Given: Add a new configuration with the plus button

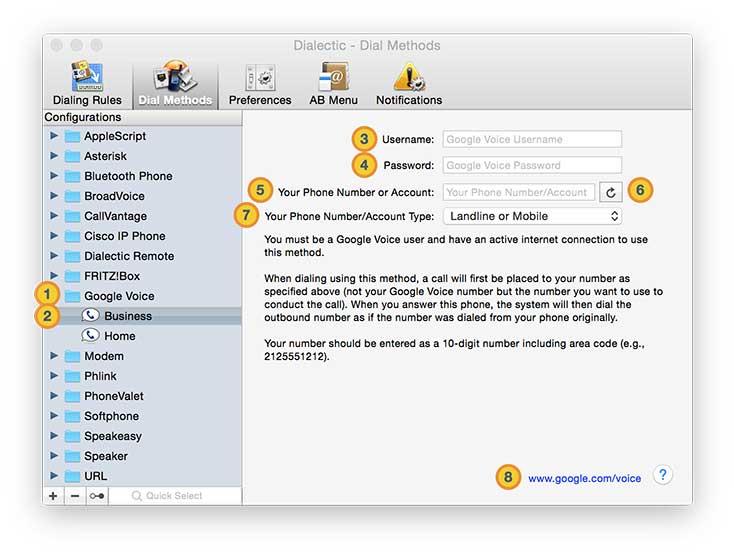Looking at the screenshot, I should [53, 496].
